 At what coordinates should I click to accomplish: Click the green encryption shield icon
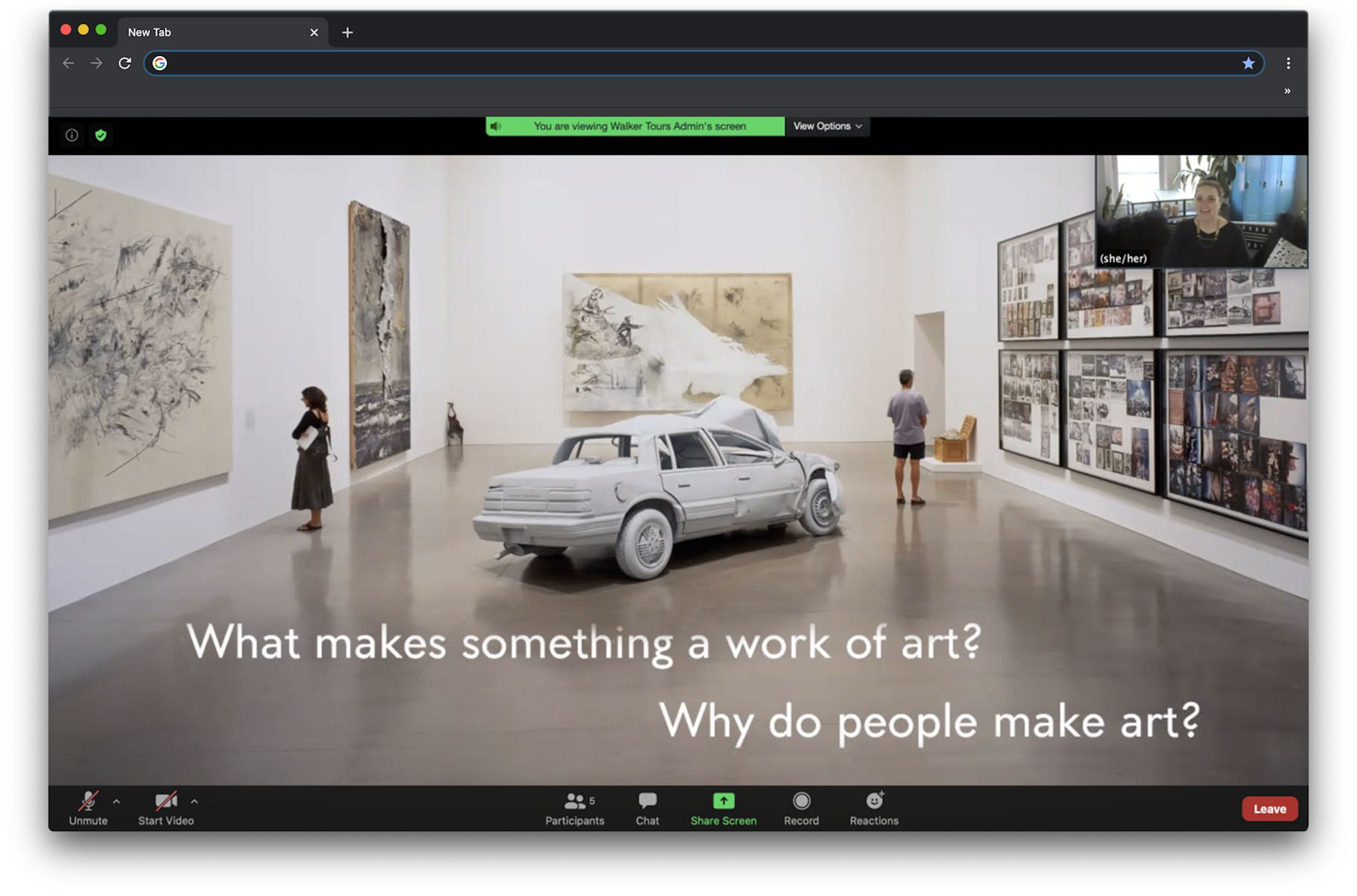(x=101, y=135)
